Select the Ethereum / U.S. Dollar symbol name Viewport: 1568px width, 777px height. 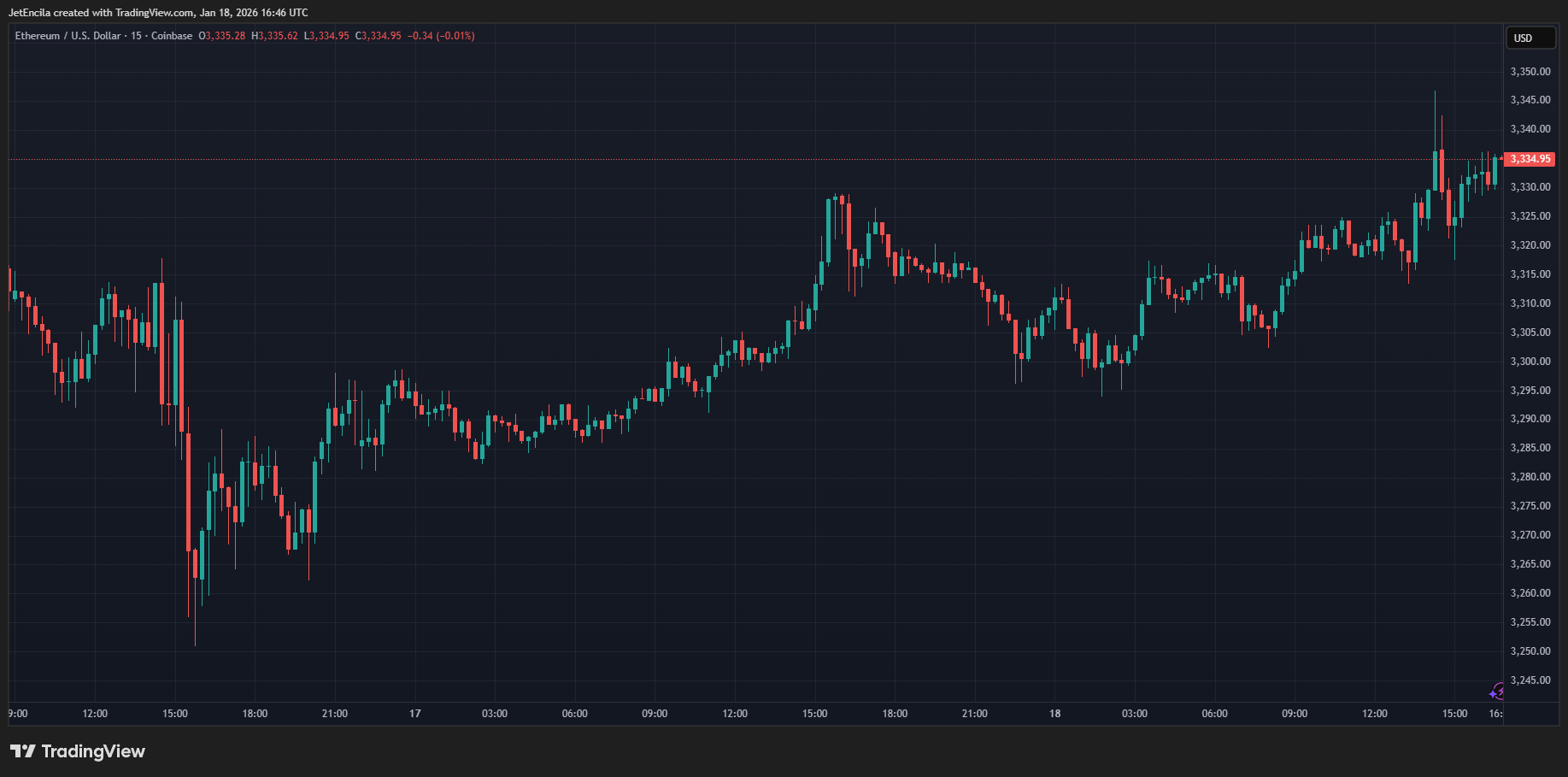pos(72,36)
